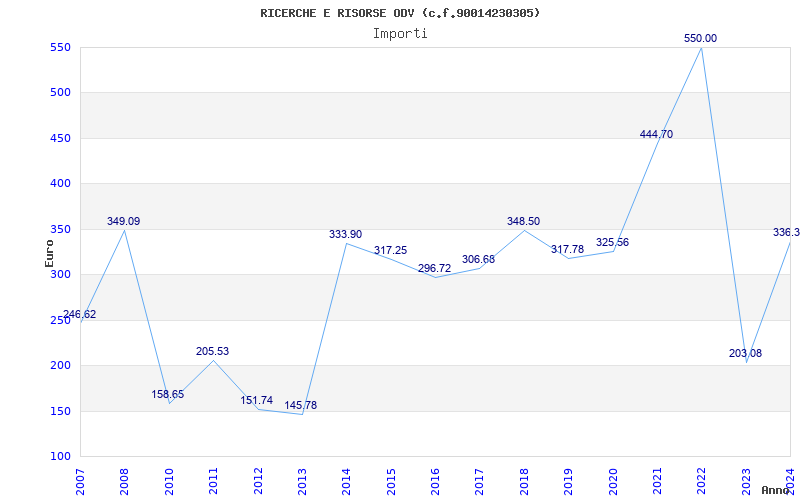Viewport: 800px width, 500px height.
Task: Click the 300 y-axis tick label
Action: pos(59,274)
